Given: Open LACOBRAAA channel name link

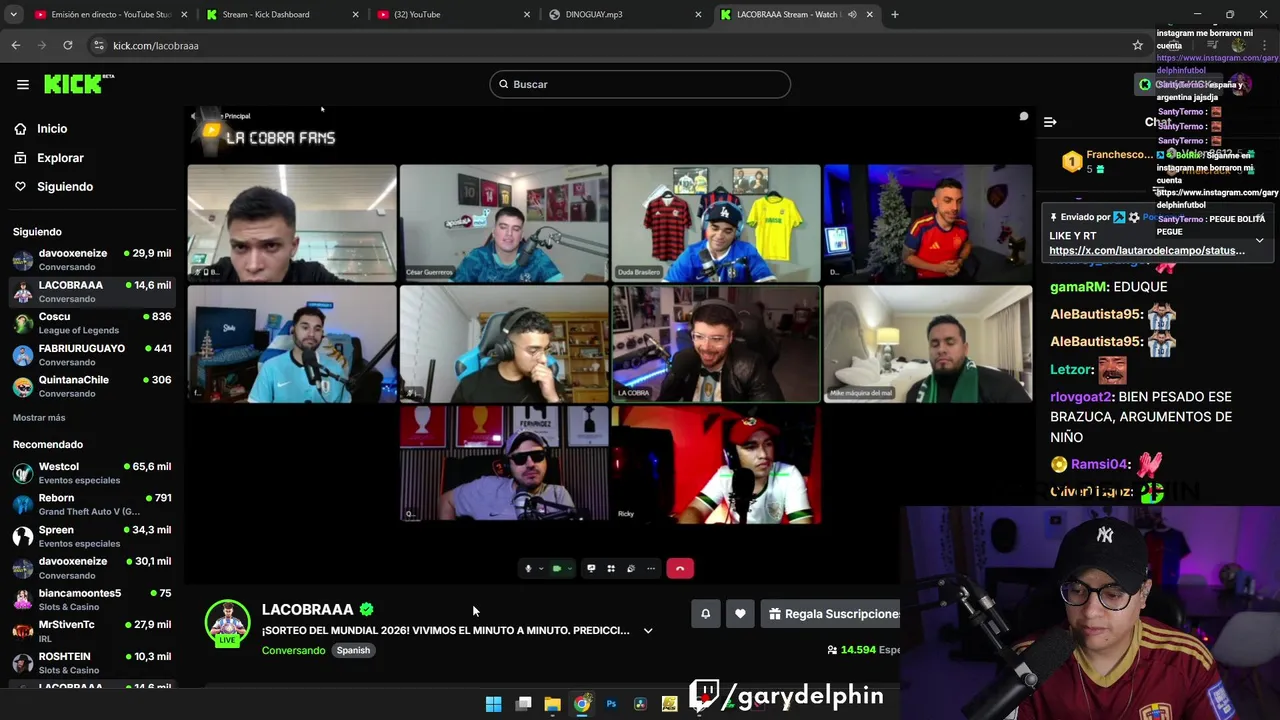Looking at the screenshot, I should tap(307, 610).
